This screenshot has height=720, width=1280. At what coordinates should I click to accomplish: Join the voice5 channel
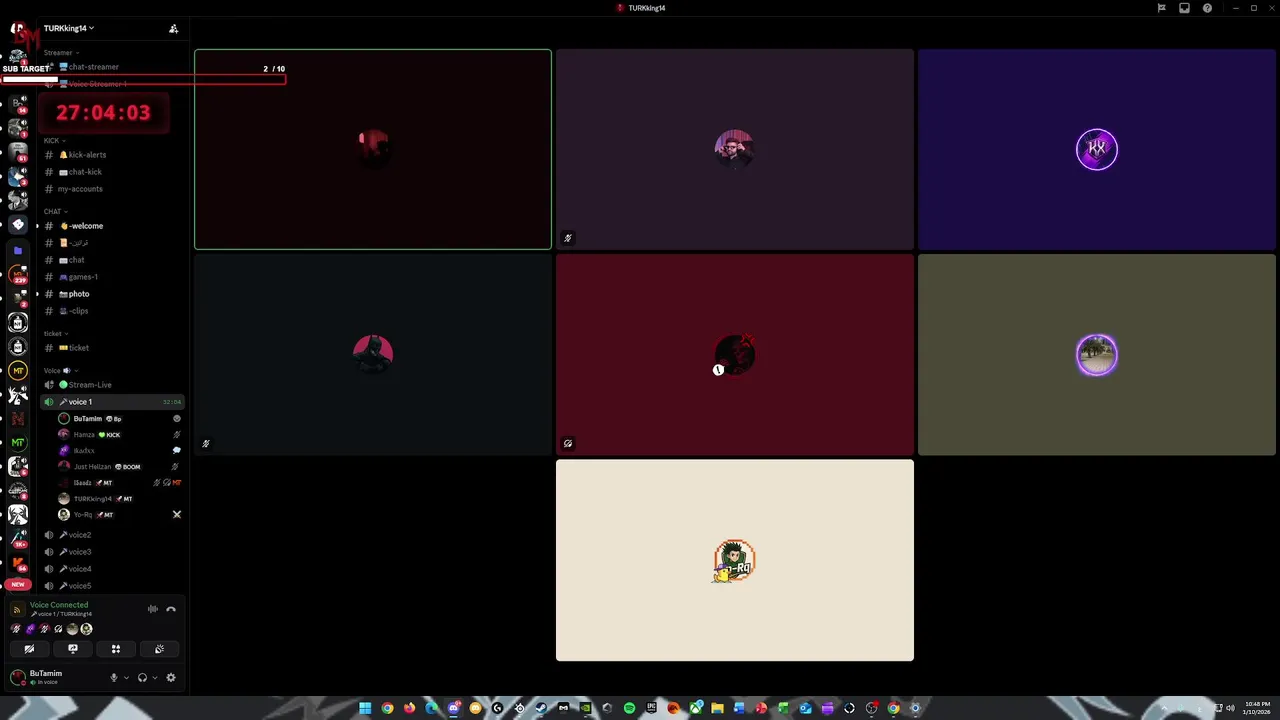coord(112,586)
